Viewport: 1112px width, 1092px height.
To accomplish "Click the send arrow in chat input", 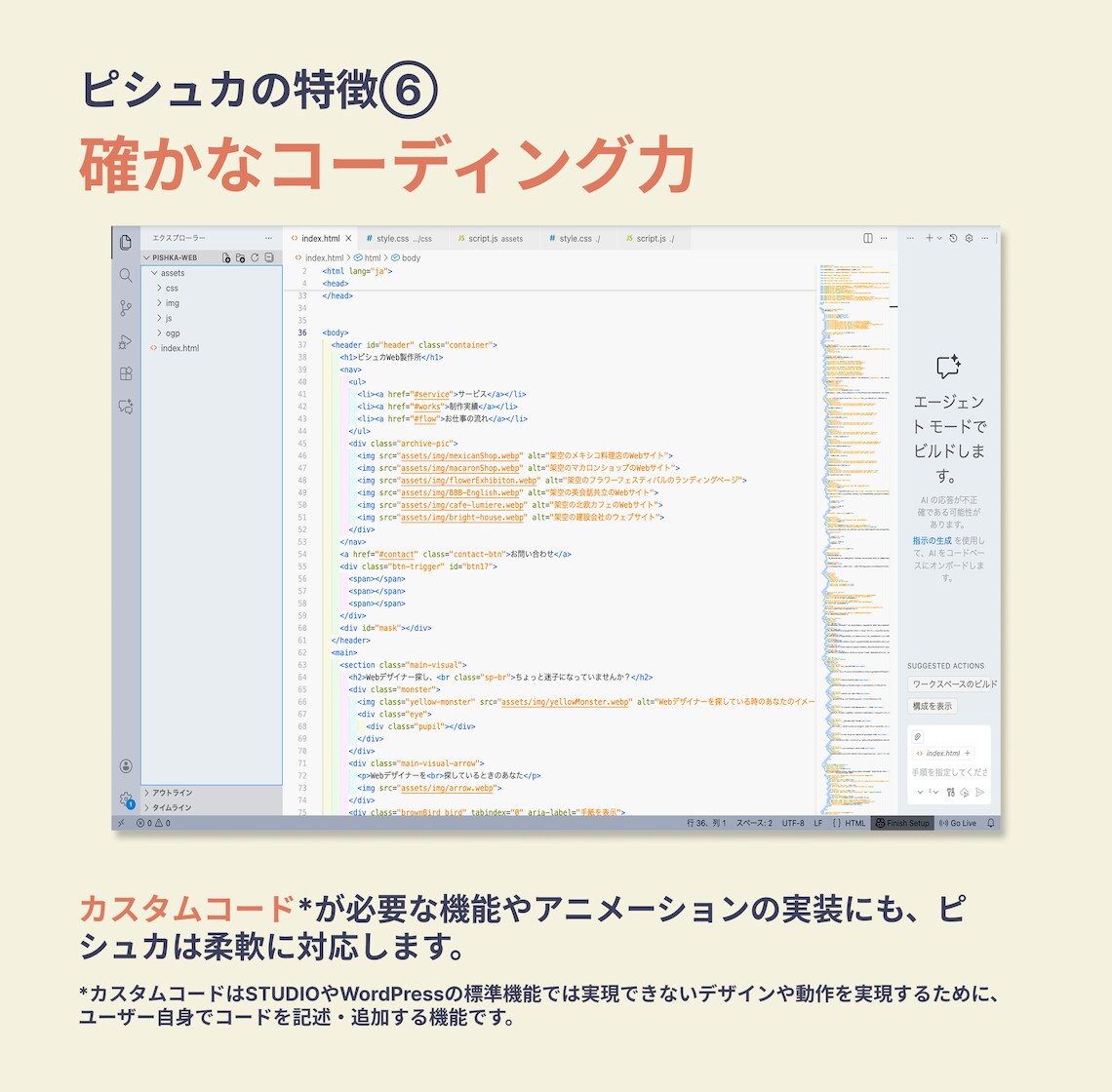I will [x=980, y=792].
